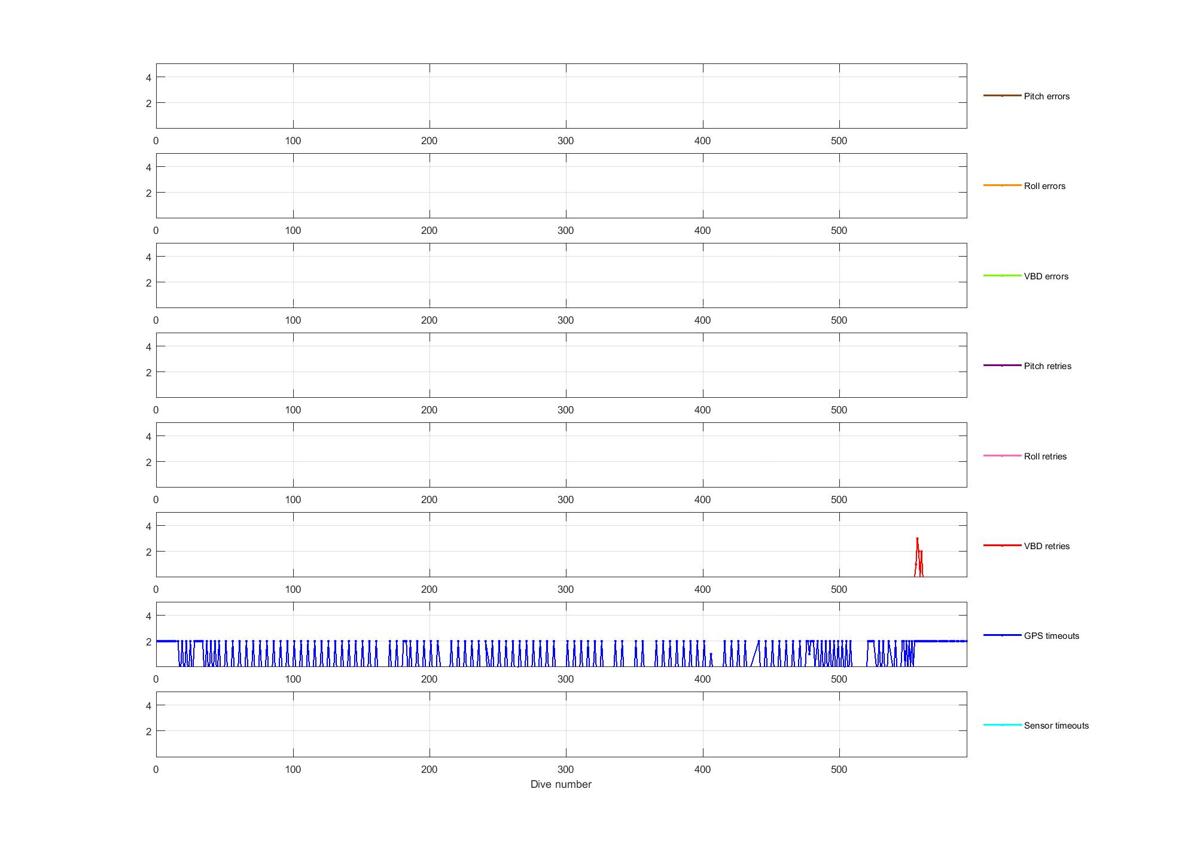Click the flat blue GPS segment at plot start
The width and height of the screenshot is (1200, 851).
(x=166, y=641)
